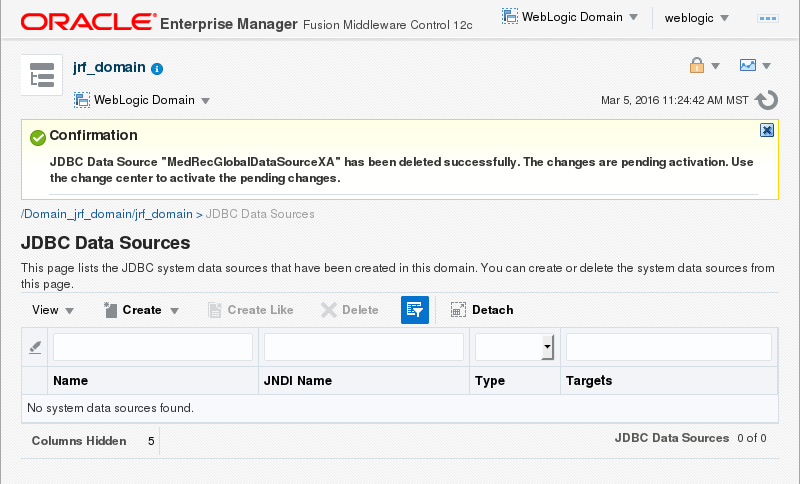Open the weblogic user menu
The height and width of the screenshot is (484, 800).
click(x=696, y=18)
